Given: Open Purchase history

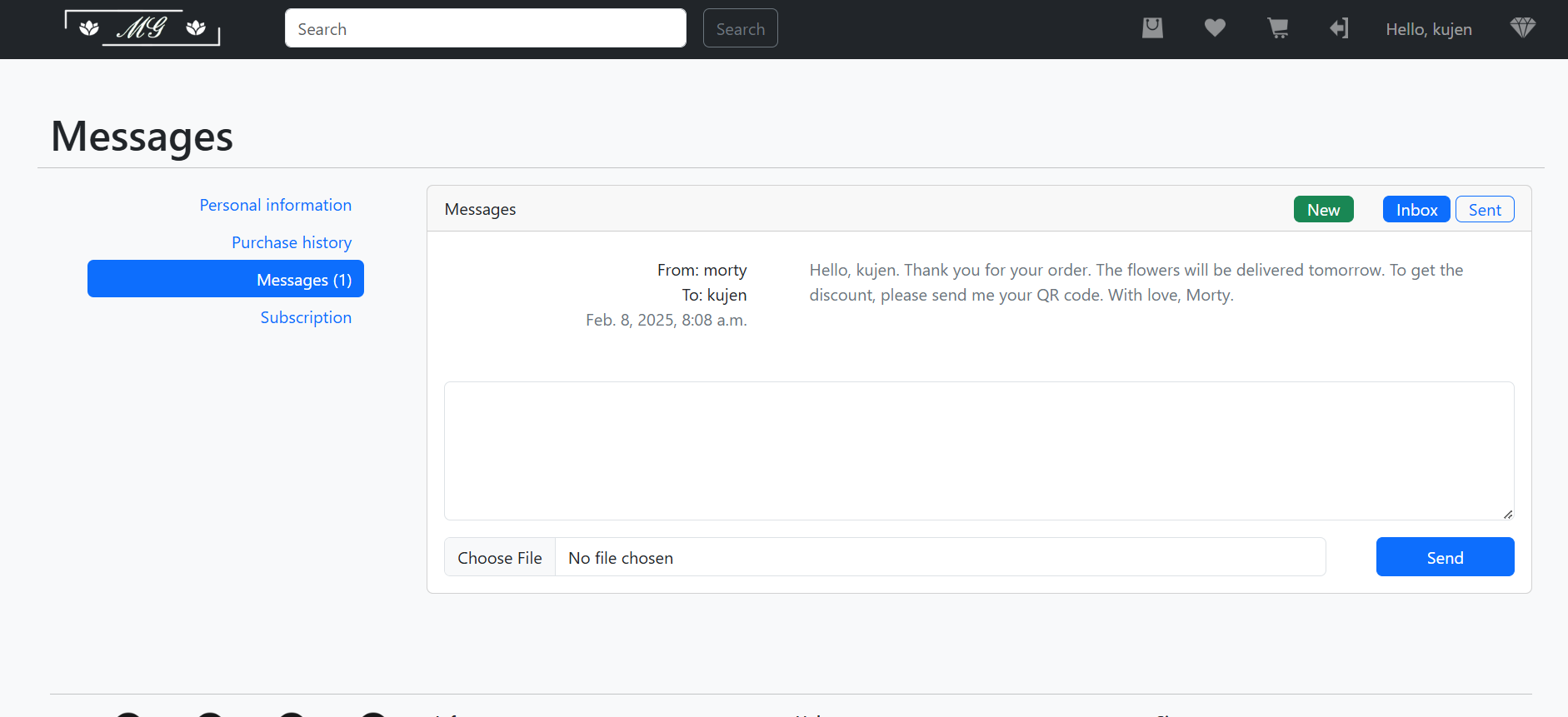Looking at the screenshot, I should [292, 242].
